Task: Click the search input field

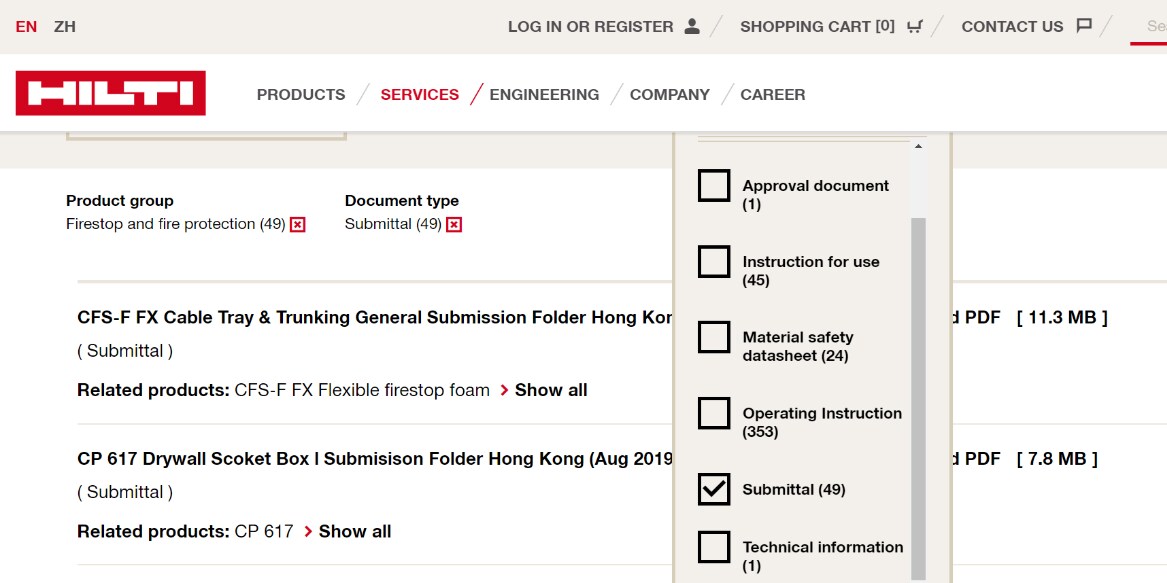Action: coord(1148,27)
